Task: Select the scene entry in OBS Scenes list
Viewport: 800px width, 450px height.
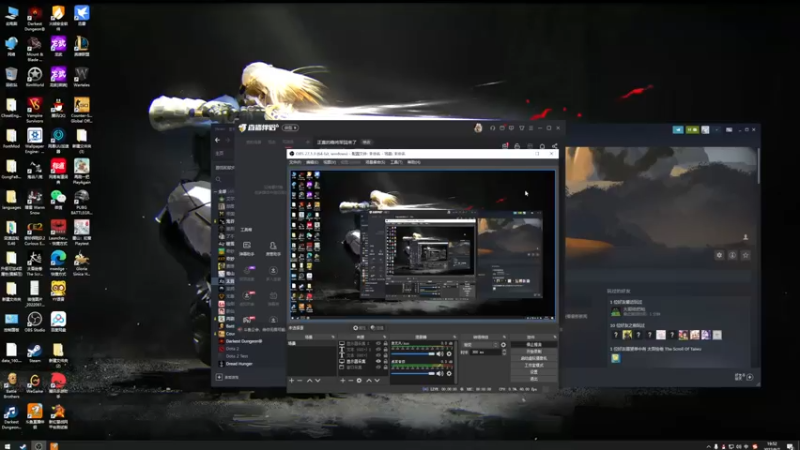Action: pyautogui.click(x=312, y=343)
